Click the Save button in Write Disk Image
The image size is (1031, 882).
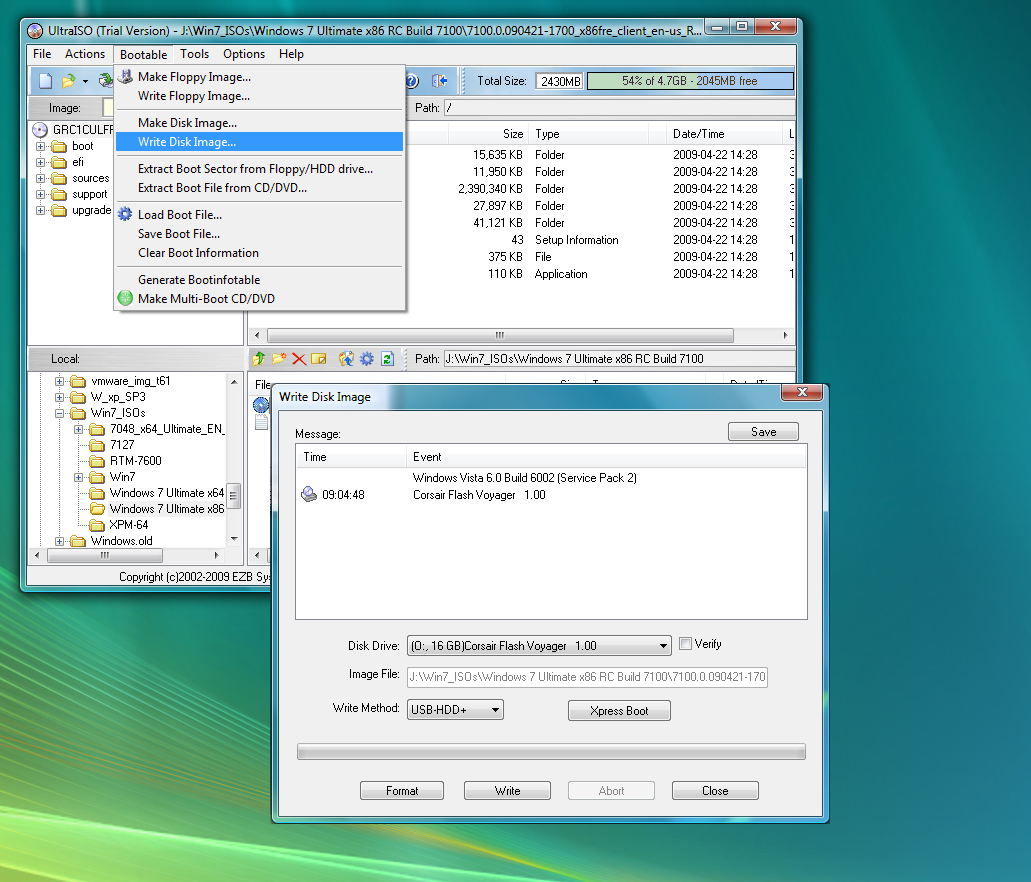coord(763,431)
